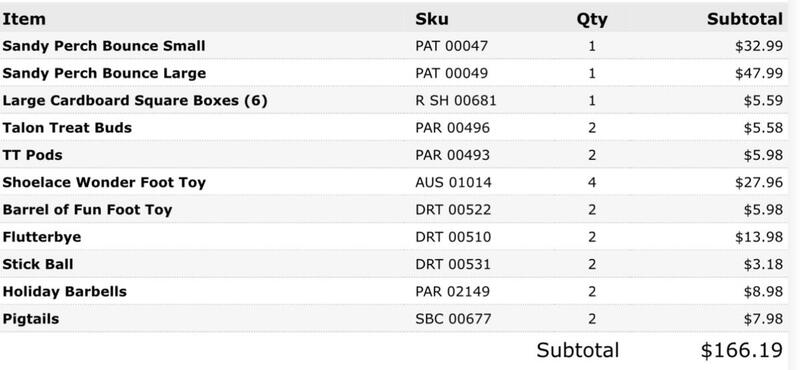This screenshot has height=370, width=800.
Task: Open the Sandy Perch Bounce Small item
Action: pyautogui.click(x=104, y=46)
